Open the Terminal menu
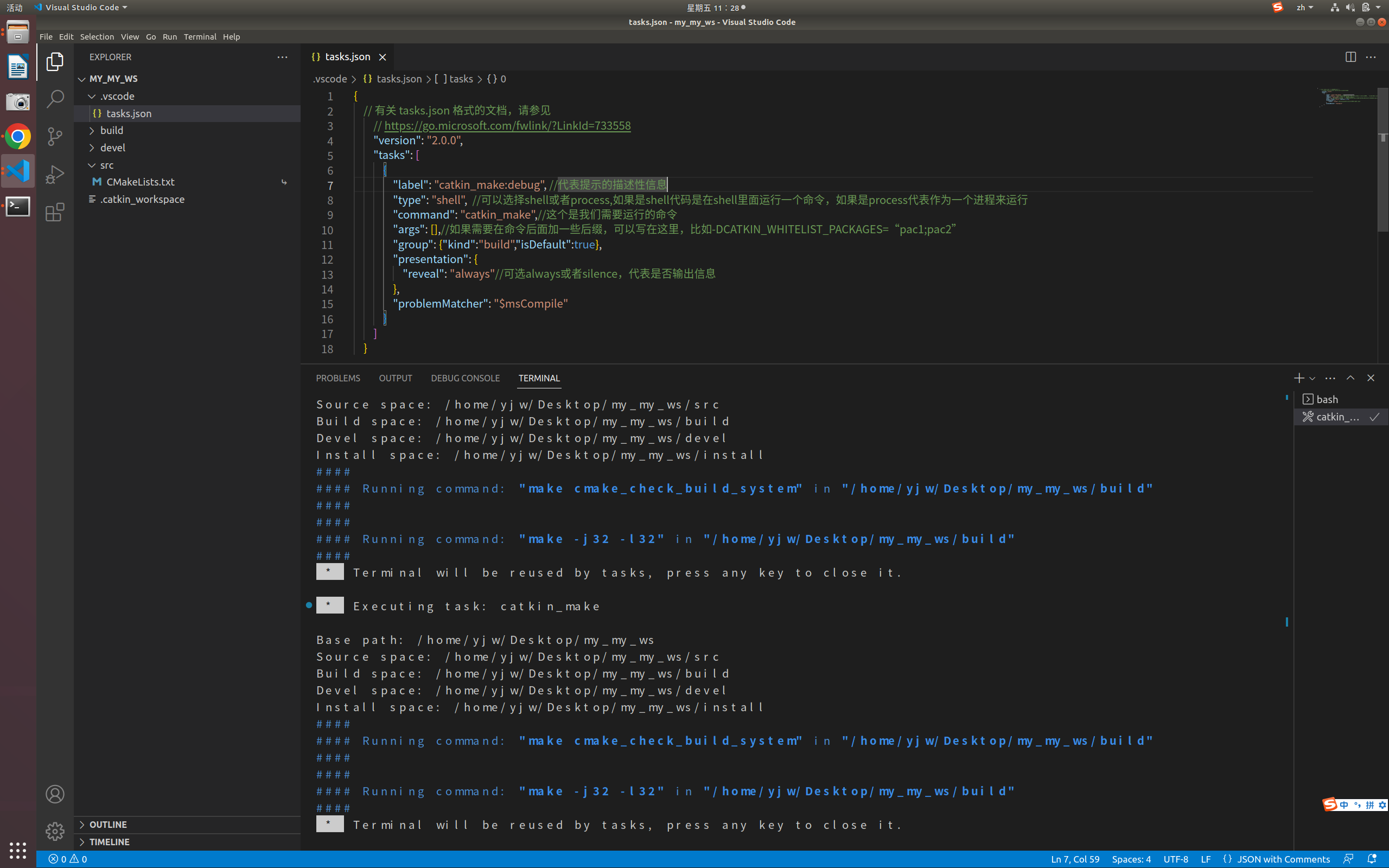This screenshot has width=1389, height=868. [x=200, y=37]
